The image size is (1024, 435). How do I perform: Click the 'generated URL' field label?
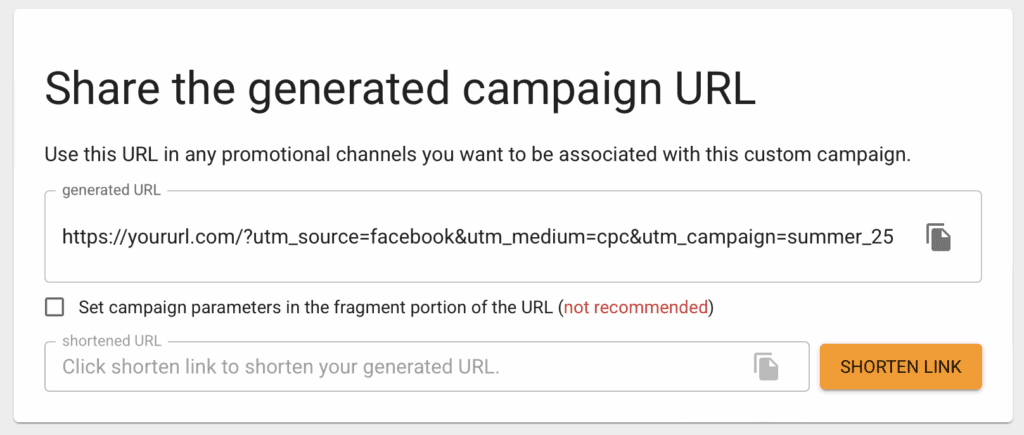111,191
